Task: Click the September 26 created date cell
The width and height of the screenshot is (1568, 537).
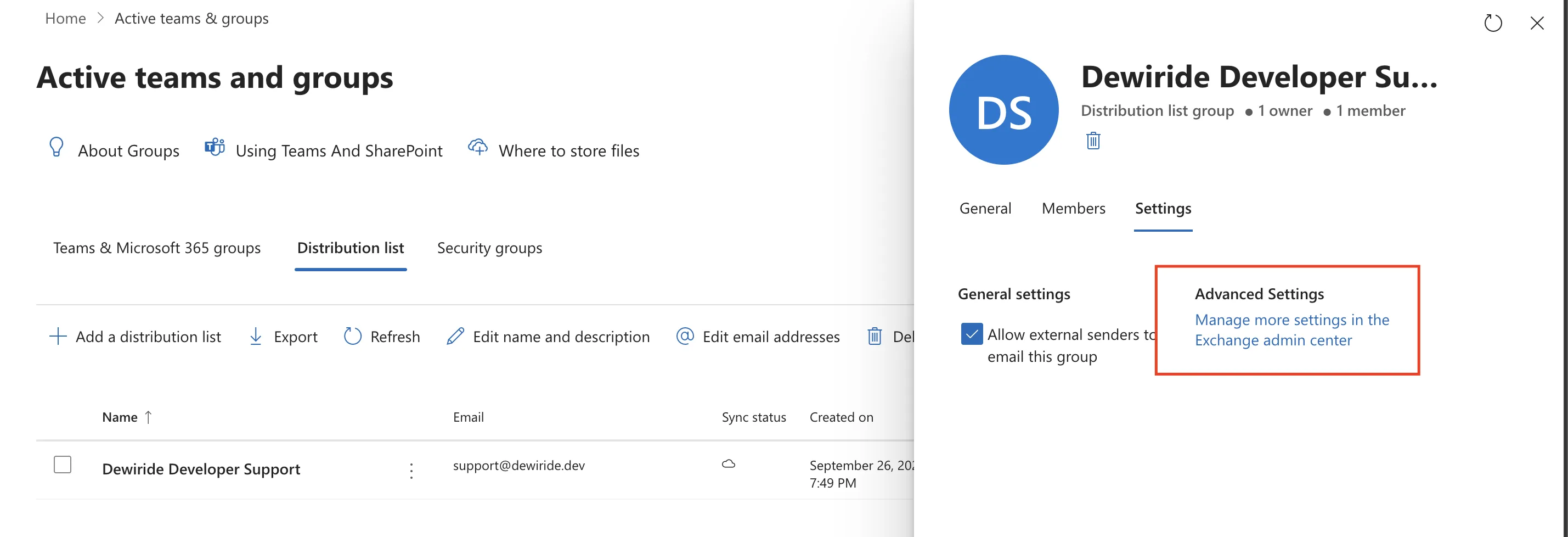Action: 861,474
